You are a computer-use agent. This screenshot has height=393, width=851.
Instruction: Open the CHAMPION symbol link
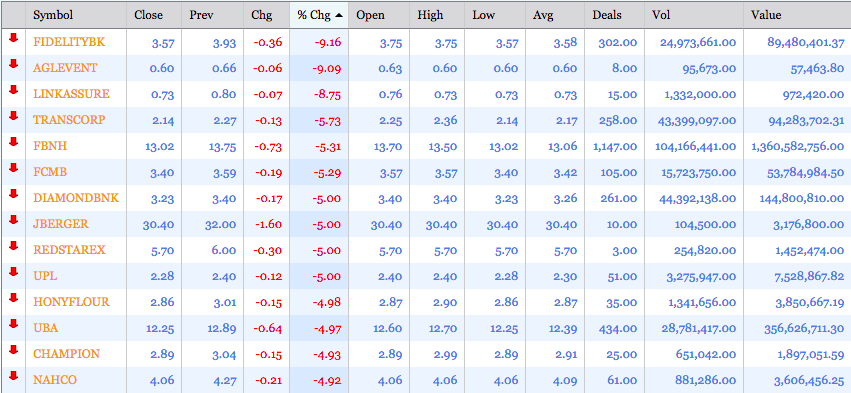[67, 354]
